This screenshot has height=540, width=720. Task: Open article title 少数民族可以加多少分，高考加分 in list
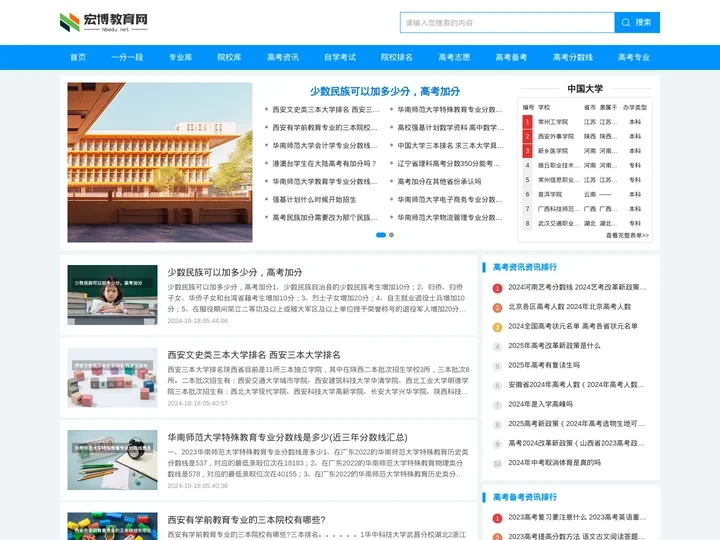pos(235,272)
